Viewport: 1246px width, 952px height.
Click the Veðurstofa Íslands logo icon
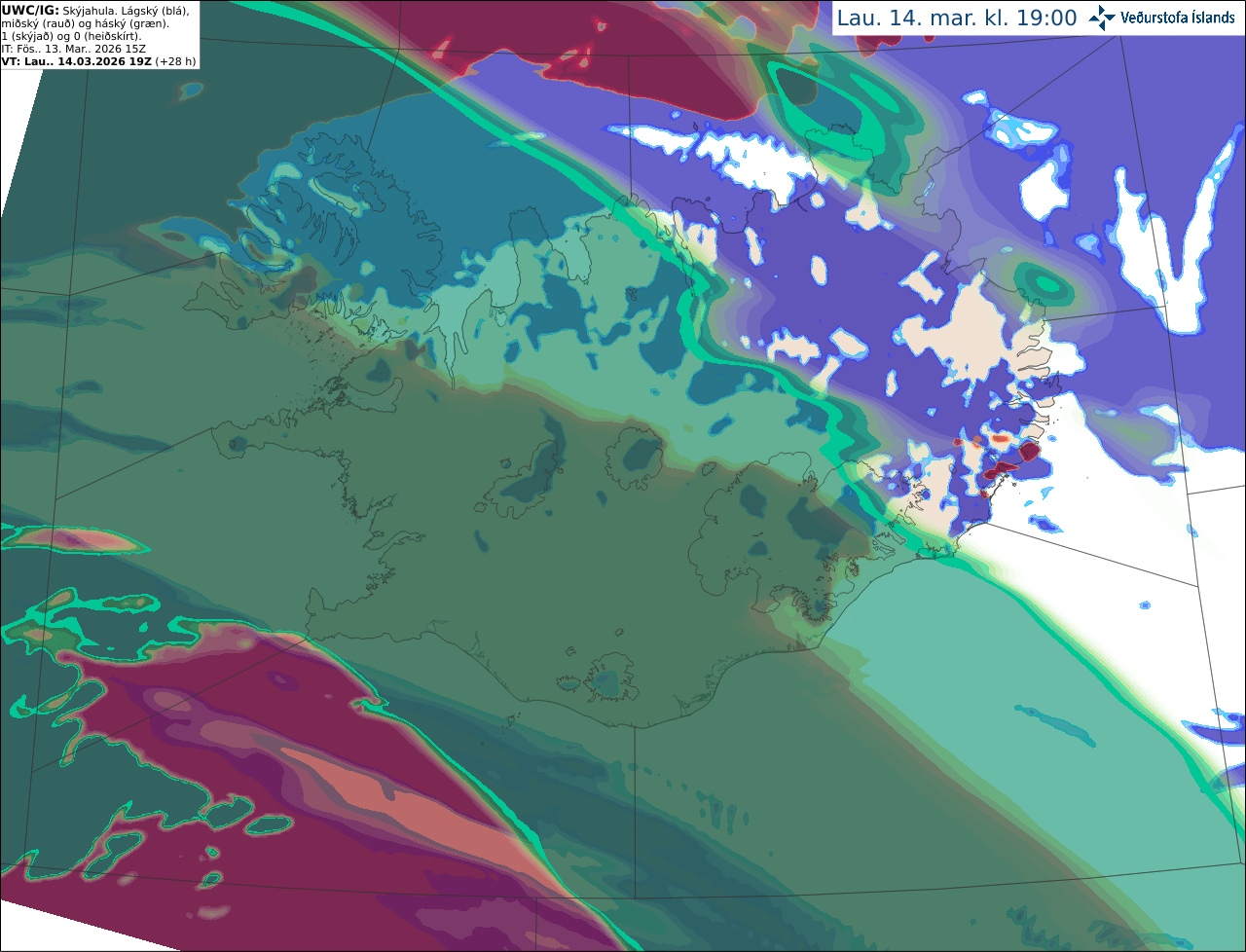click(x=1102, y=18)
